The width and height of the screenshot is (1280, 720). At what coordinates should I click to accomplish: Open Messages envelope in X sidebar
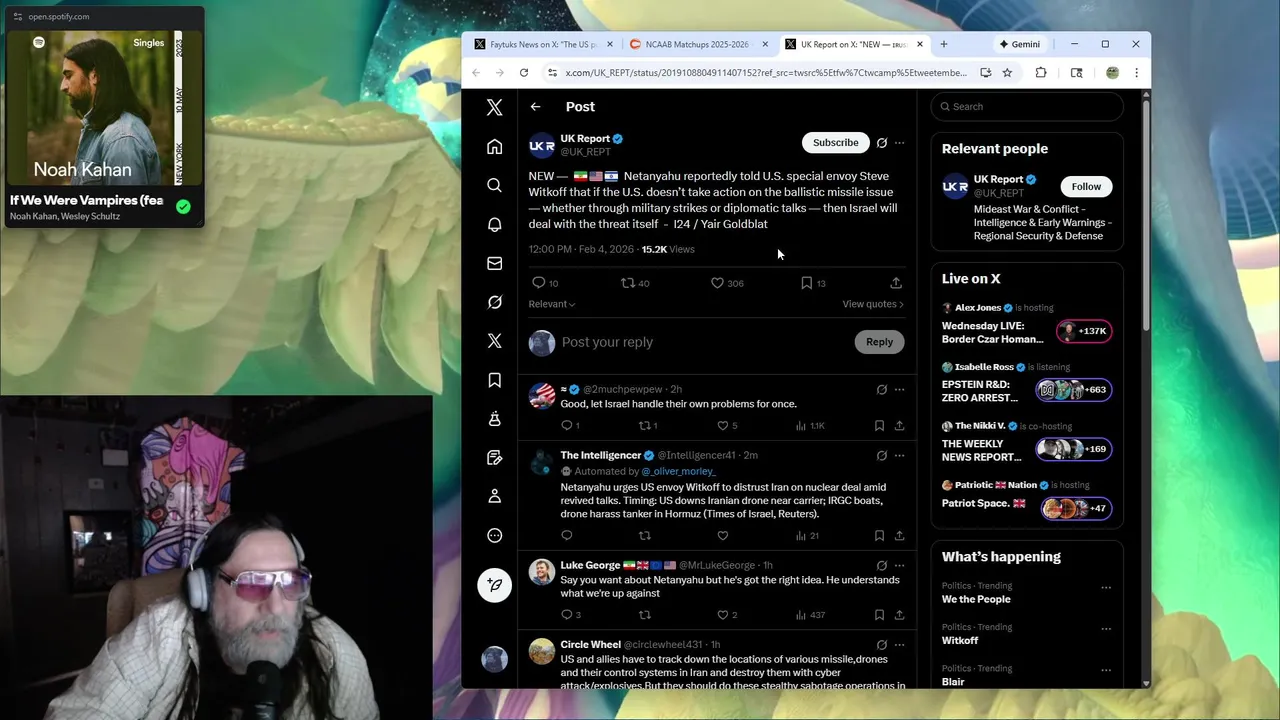[x=494, y=263]
